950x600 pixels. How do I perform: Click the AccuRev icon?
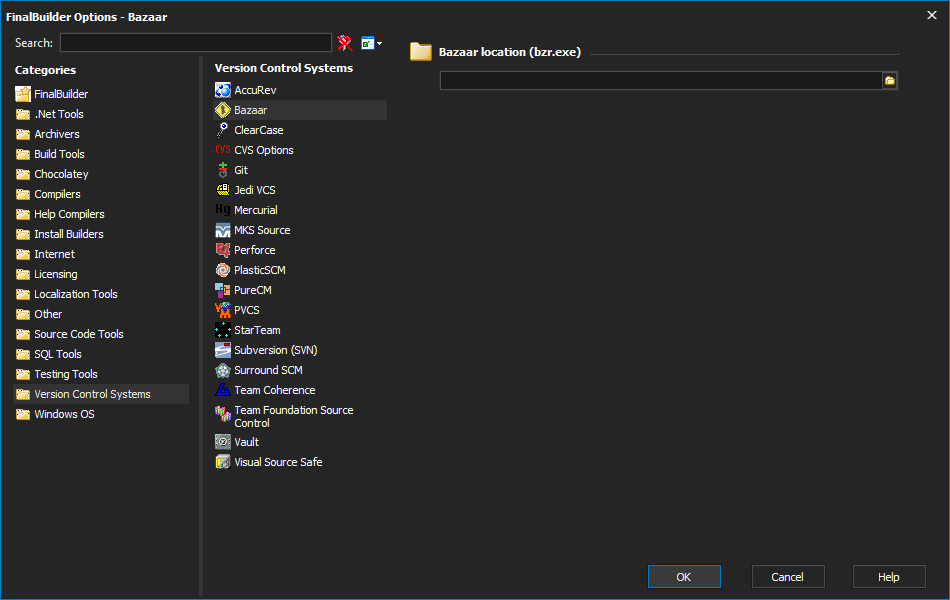coord(223,90)
